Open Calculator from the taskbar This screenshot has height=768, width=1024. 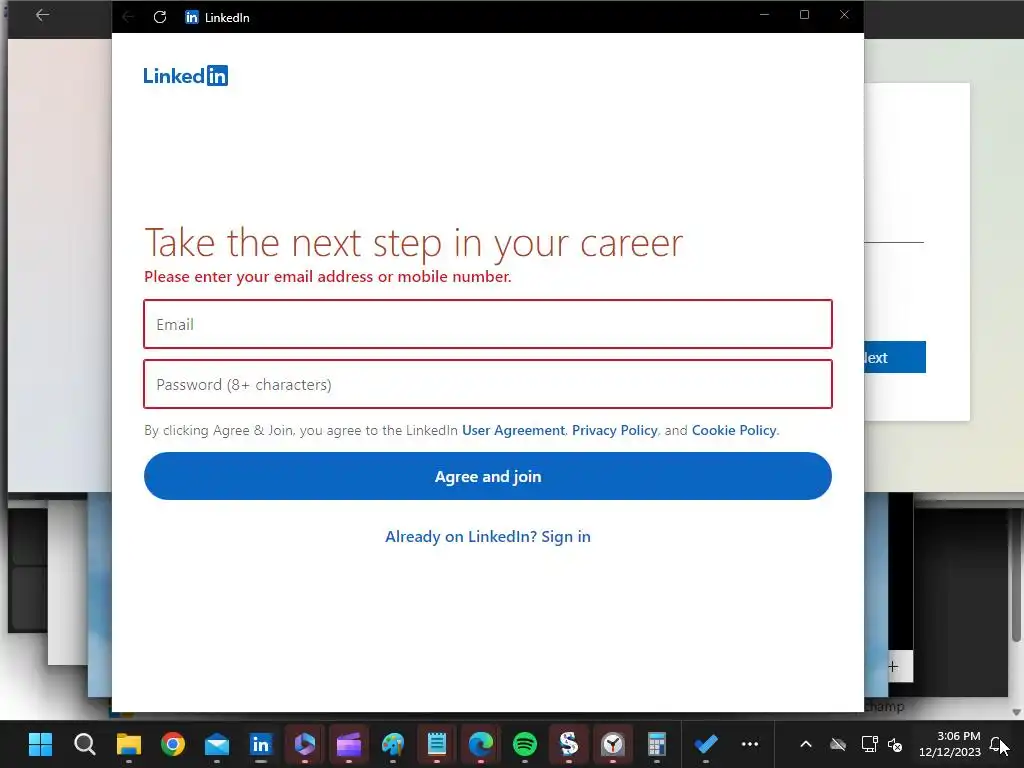coord(656,744)
